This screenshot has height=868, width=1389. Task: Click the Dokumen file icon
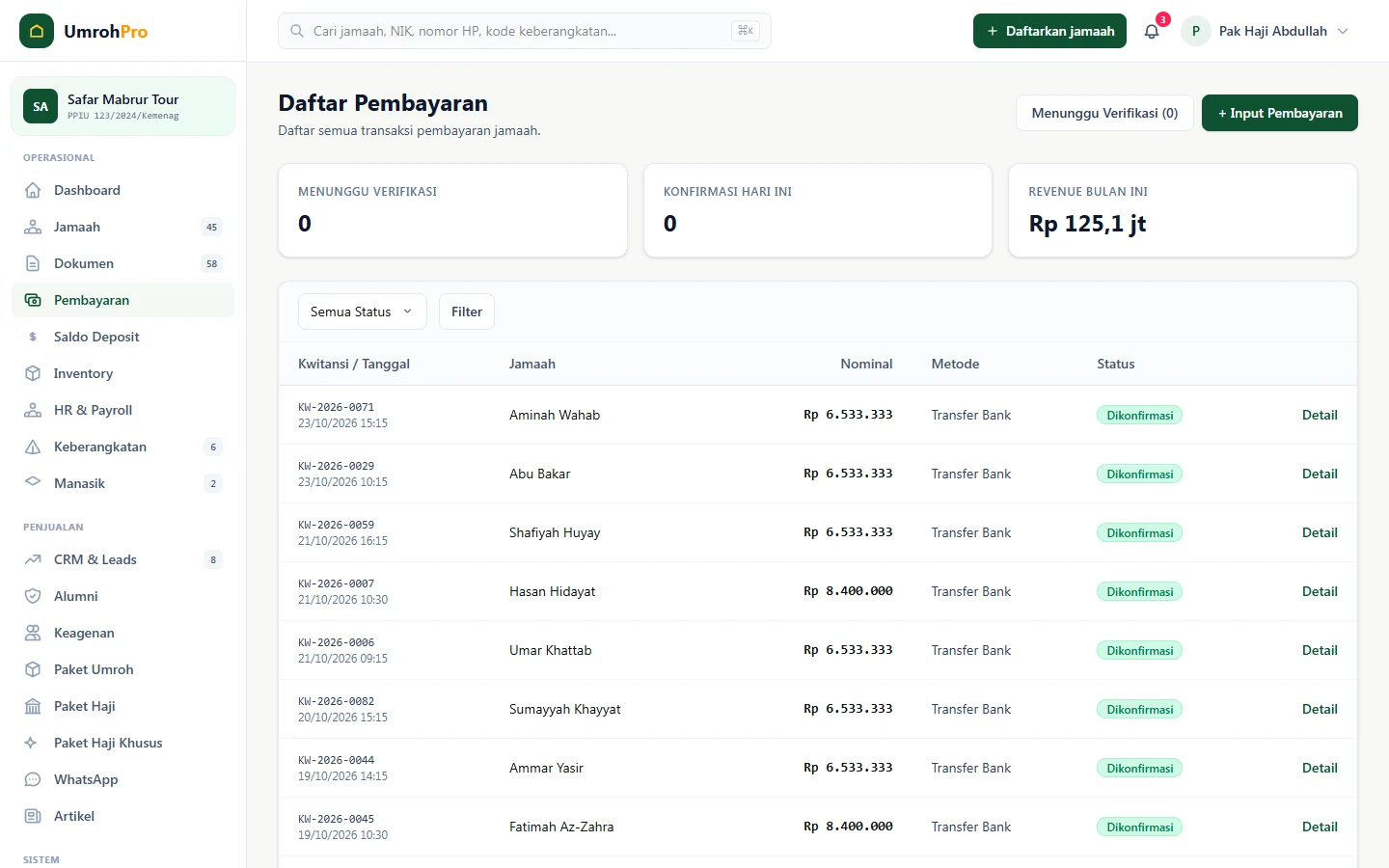tap(33, 263)
